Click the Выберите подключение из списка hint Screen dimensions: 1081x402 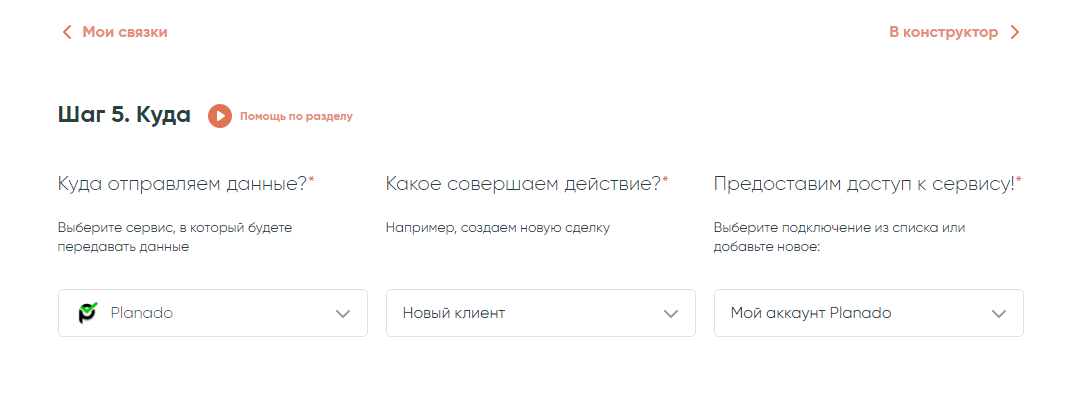(x=838, y=237)
